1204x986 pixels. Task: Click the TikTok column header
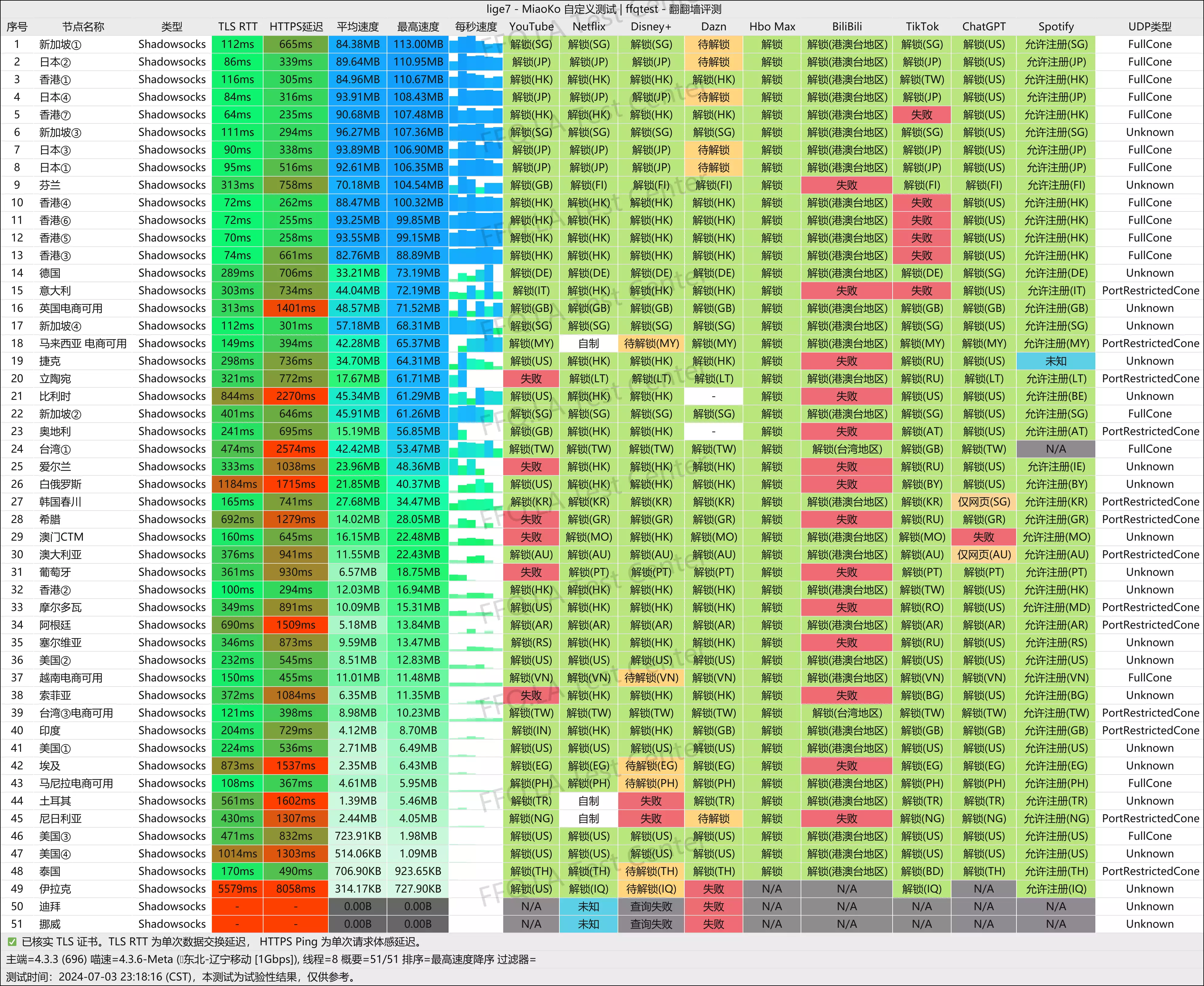pos(922,27)
